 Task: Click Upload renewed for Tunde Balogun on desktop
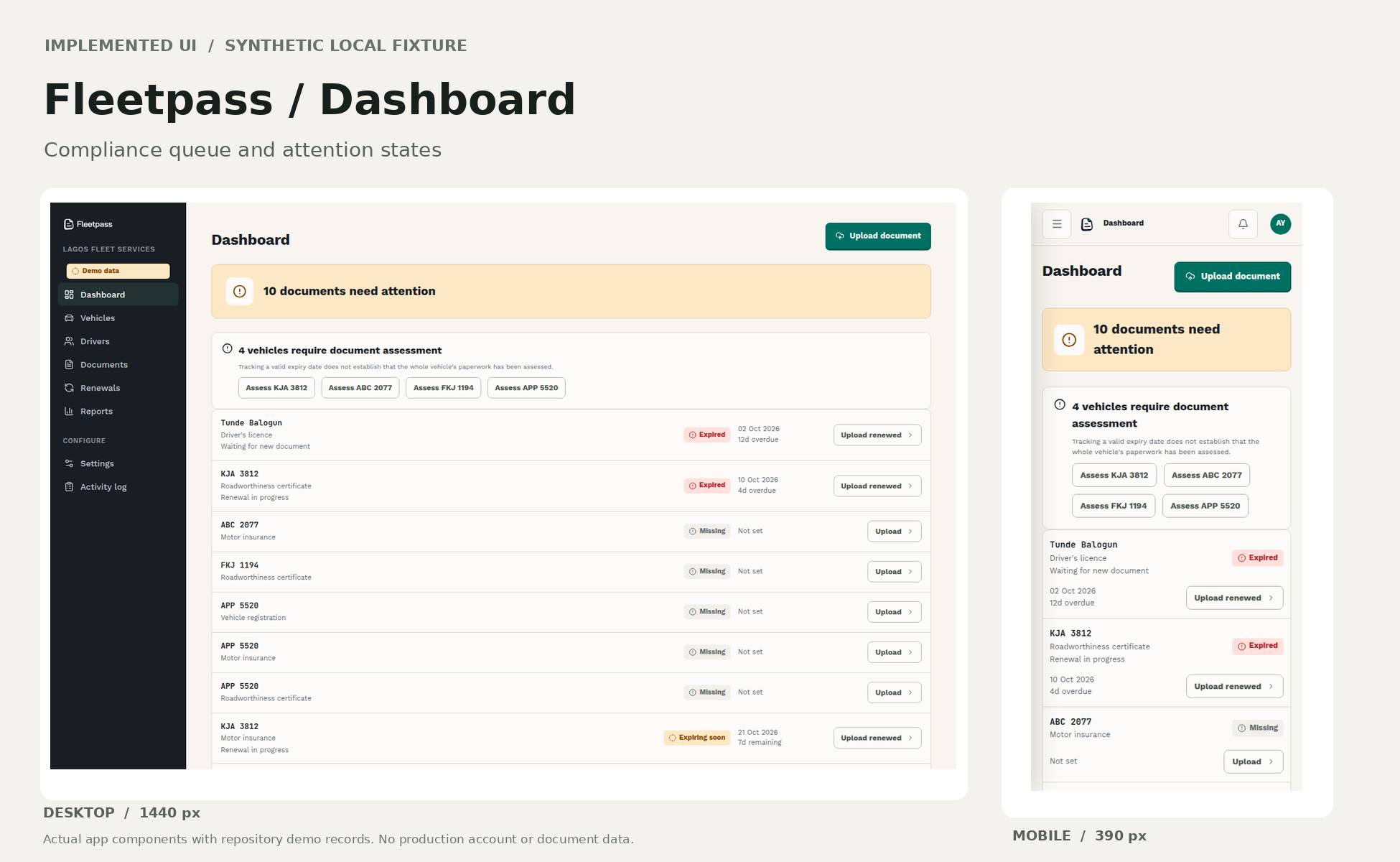877,435
